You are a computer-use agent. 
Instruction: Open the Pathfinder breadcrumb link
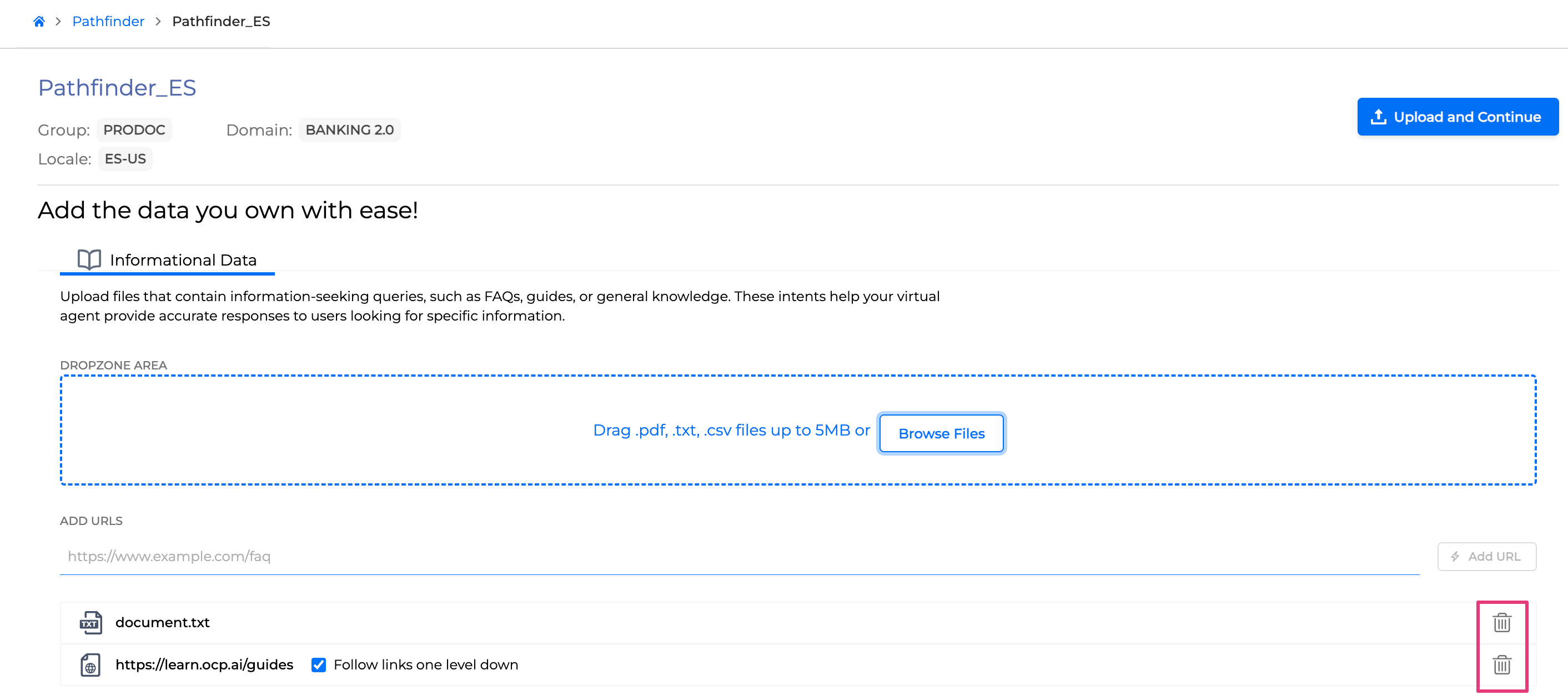coord(108,21)
